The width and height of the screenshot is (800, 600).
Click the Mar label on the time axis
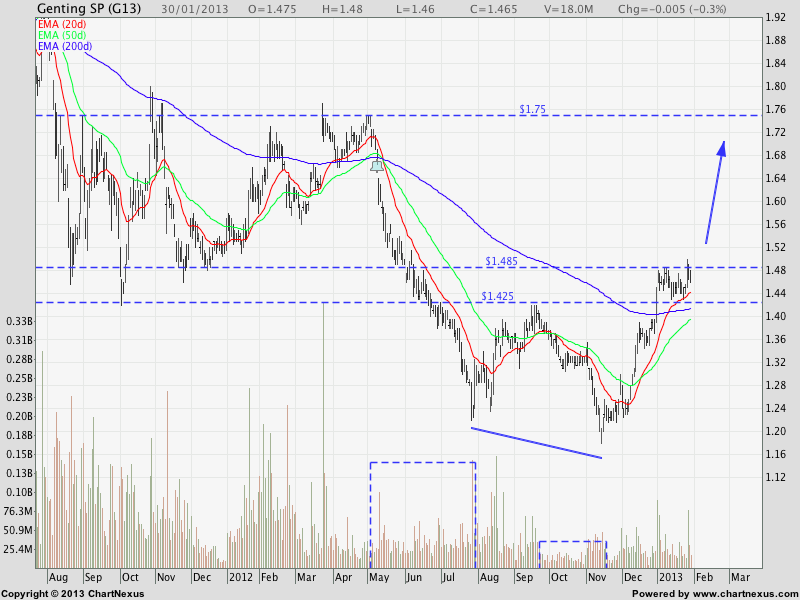pos(739,578)
